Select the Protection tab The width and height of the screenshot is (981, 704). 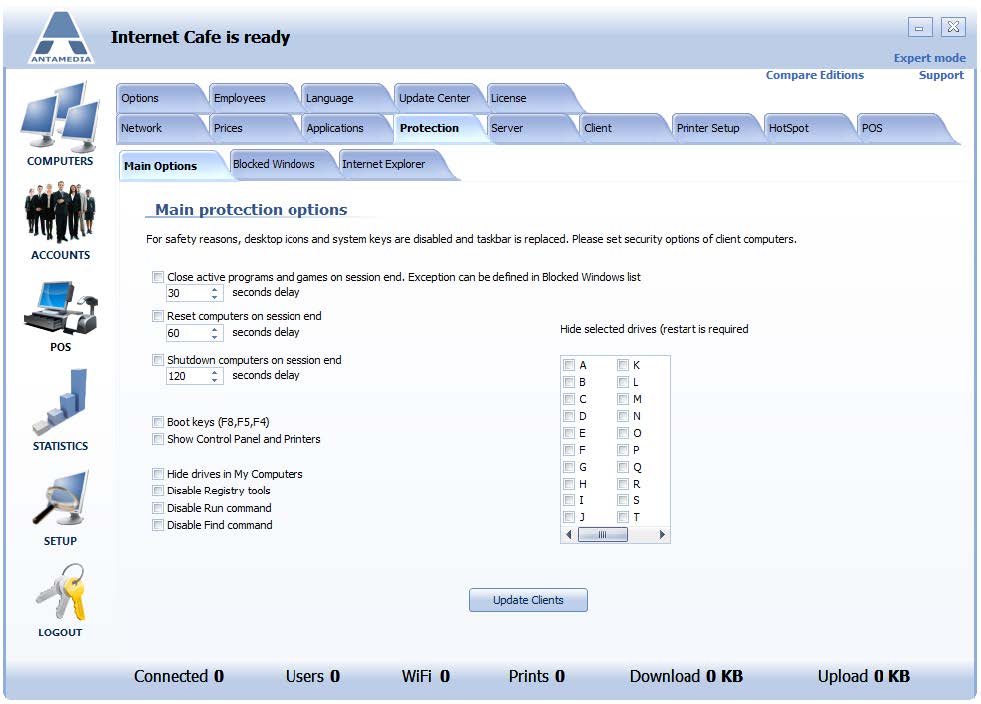437,128
